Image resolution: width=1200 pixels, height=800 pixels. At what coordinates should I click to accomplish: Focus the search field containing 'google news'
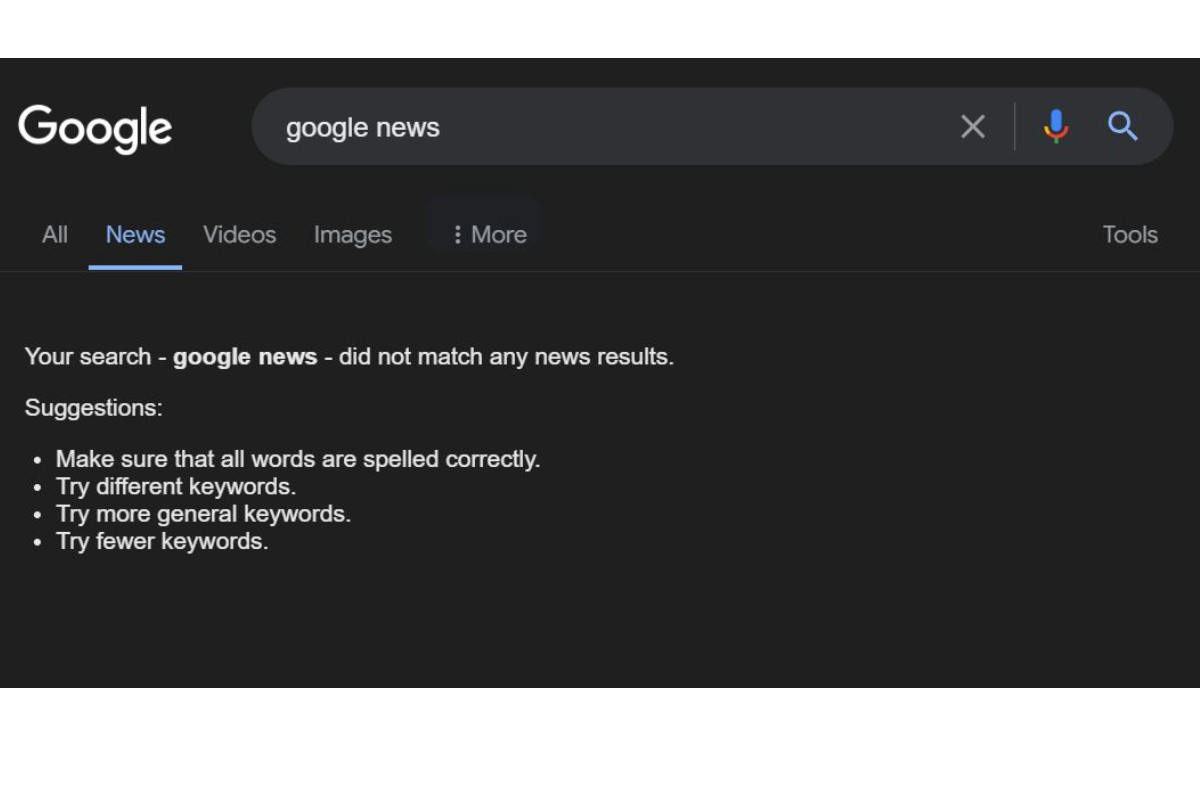click(600, 127)
